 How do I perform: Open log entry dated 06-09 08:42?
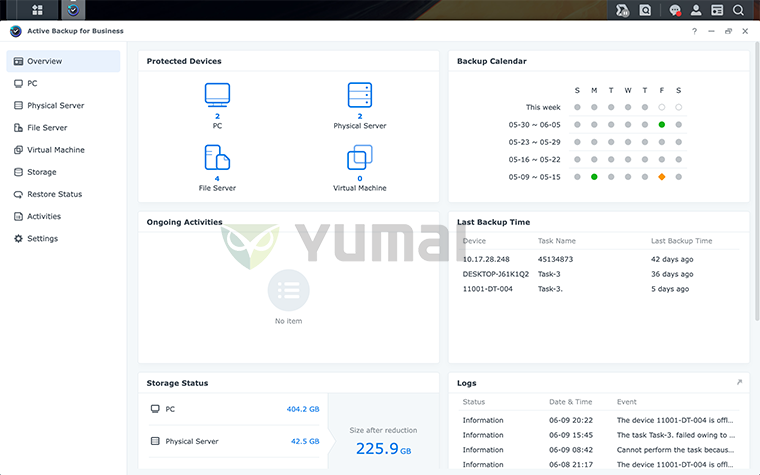coord(601,450)
